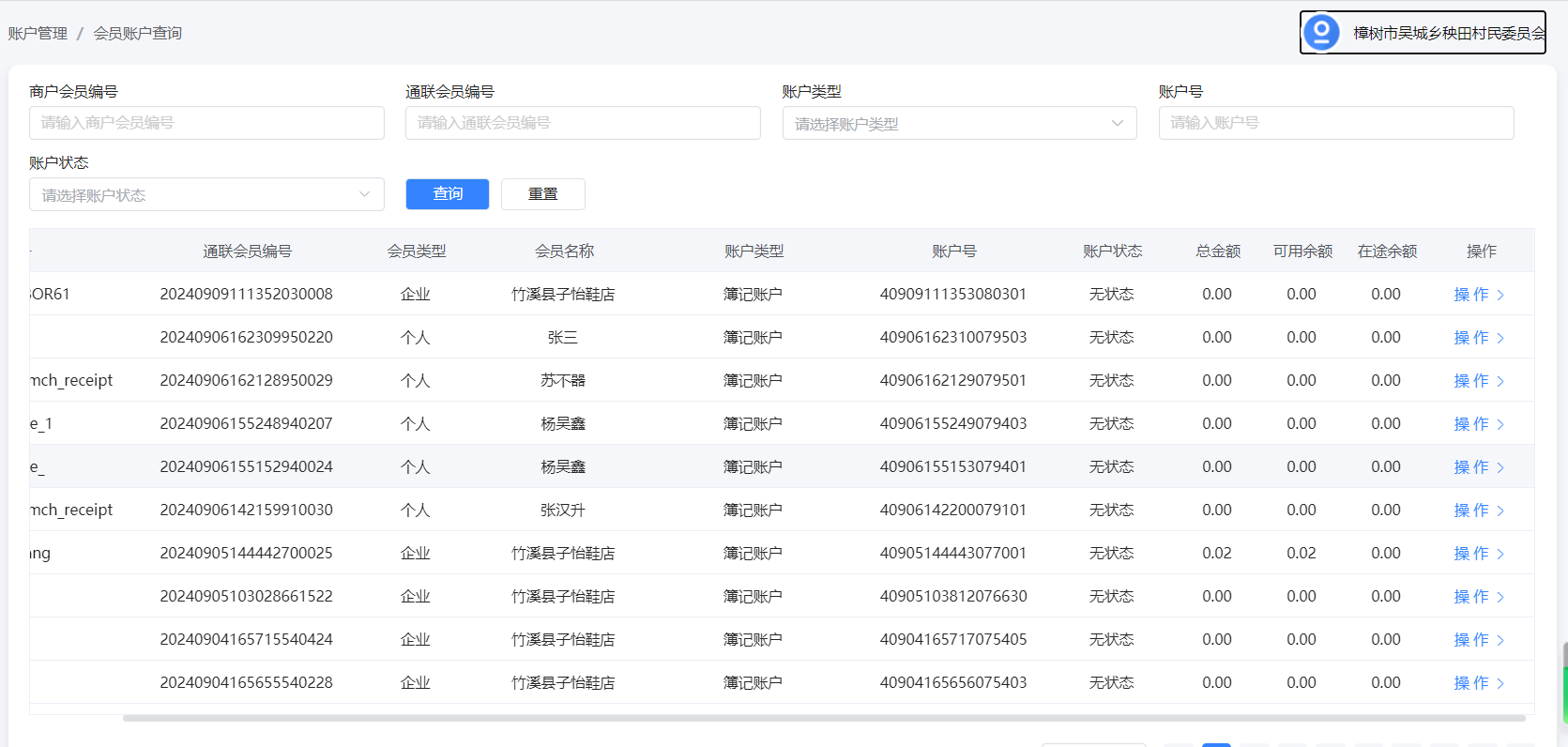Screen dimensions: 1568x747
Task: Select member number 20240906162128950029
Action: click(x=247, y=380)
